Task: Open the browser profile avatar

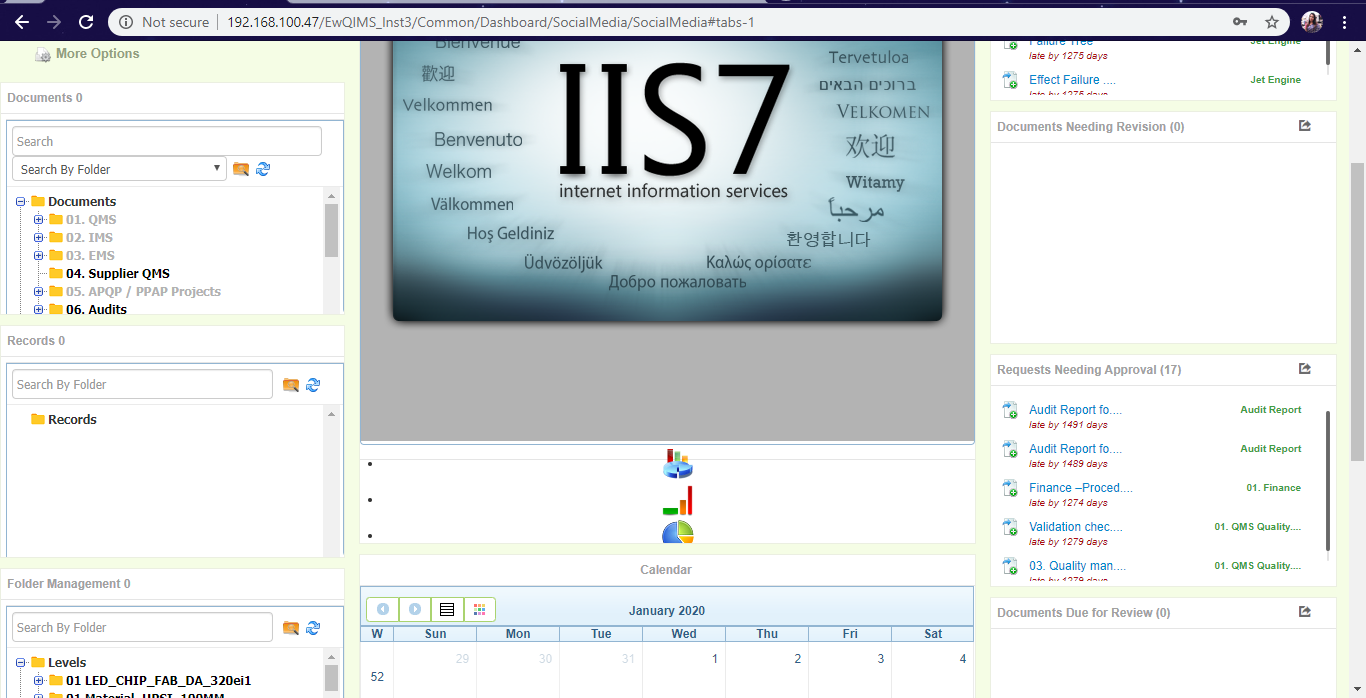Action: 1312,21
